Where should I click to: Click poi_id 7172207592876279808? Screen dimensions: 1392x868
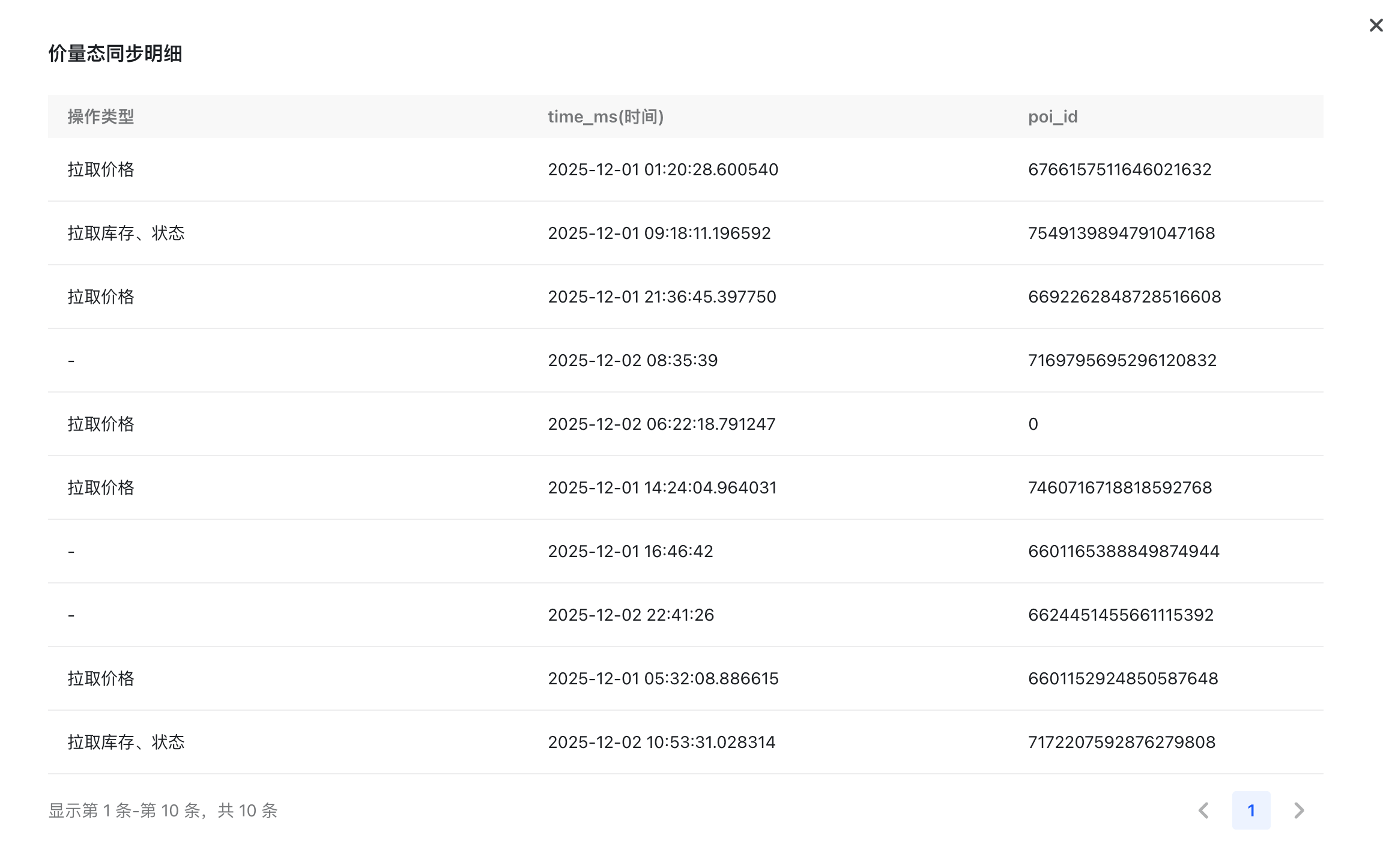click(1121, 742)
